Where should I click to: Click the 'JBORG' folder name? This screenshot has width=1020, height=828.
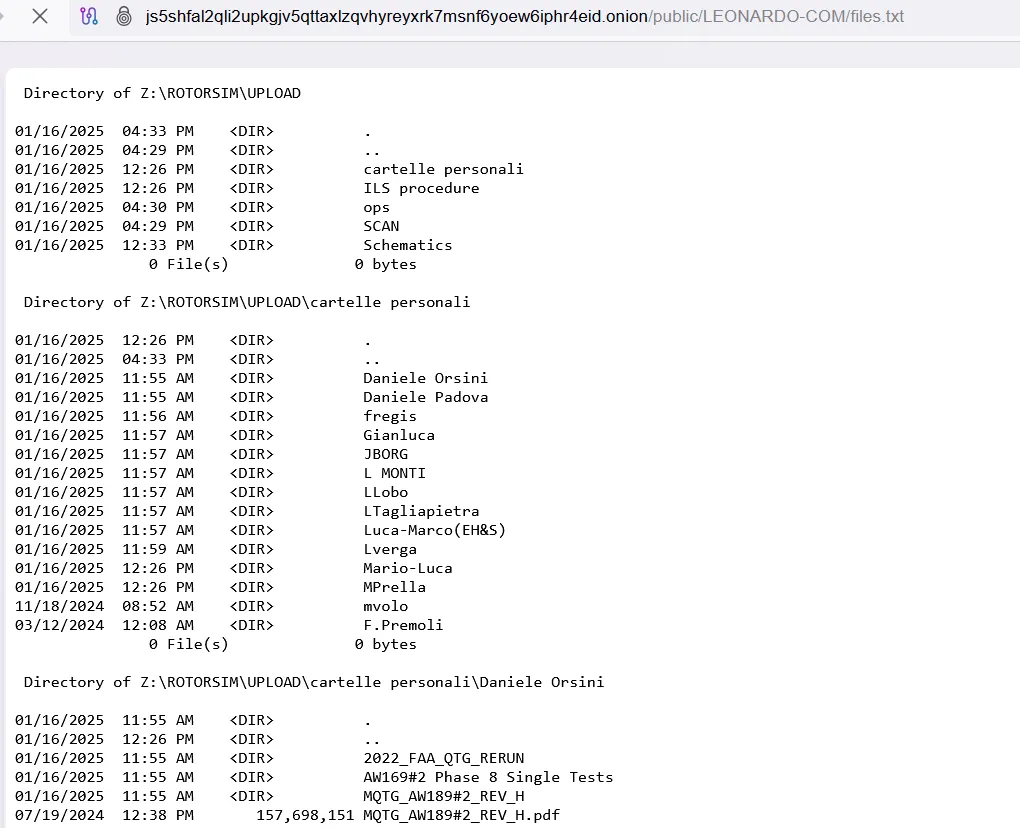(x=386, y=454)
